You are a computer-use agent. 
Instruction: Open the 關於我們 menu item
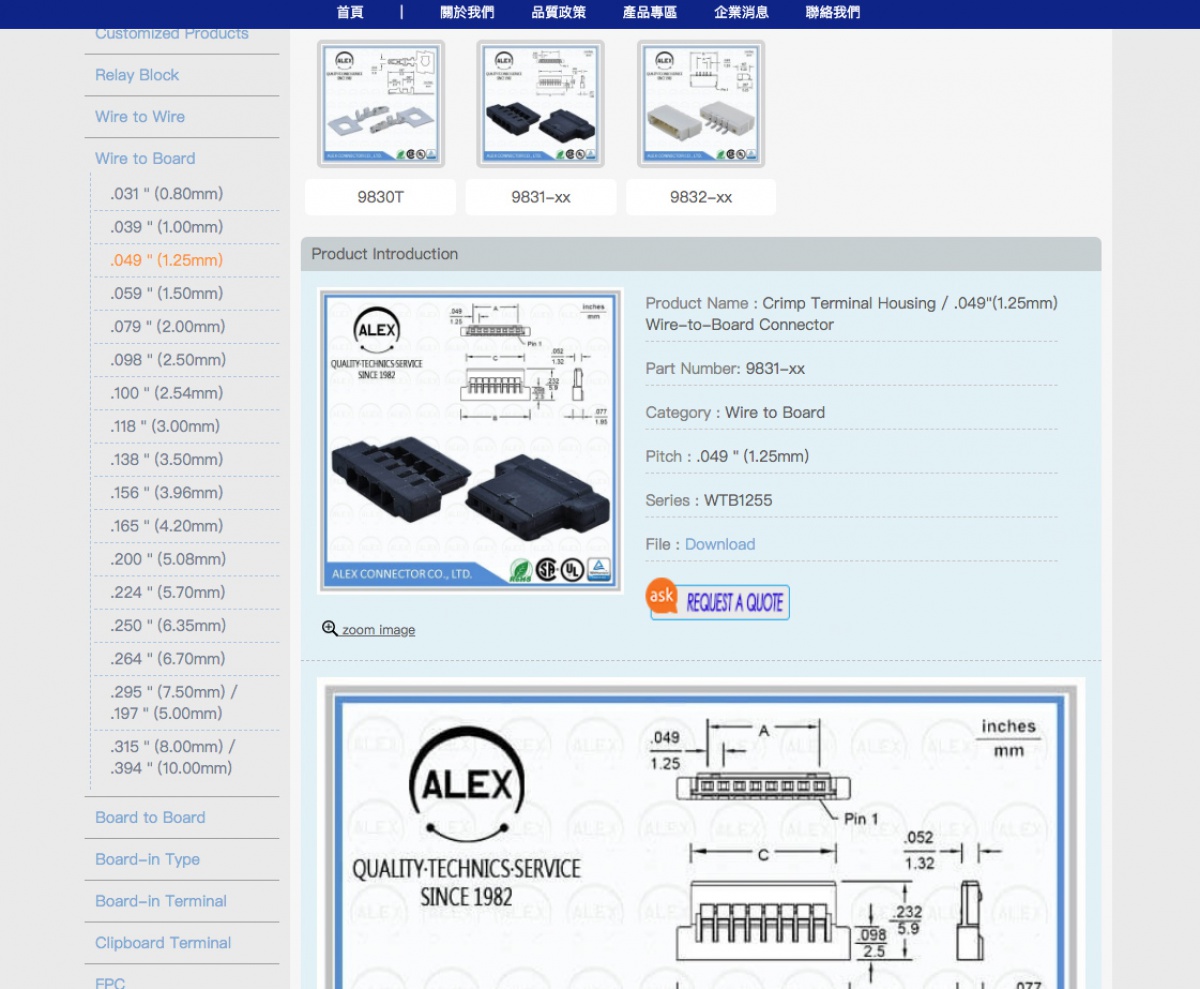coord(467,12)
